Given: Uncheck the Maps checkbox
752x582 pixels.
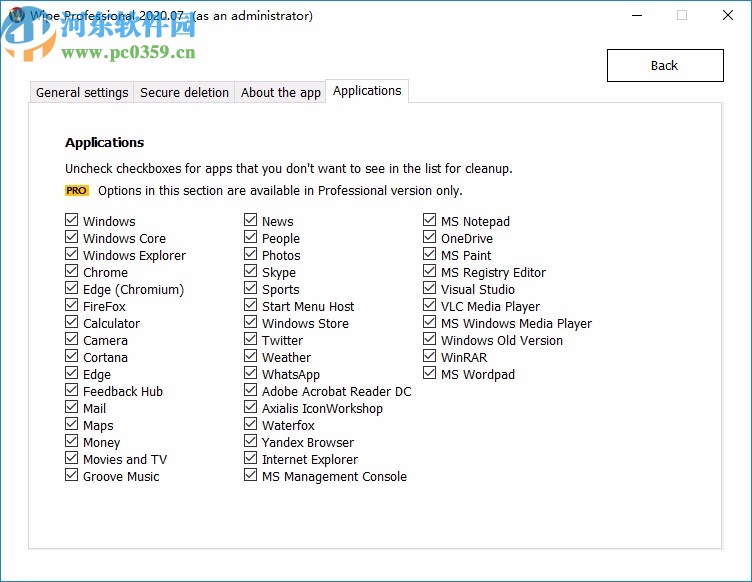Looking at the screenshot, I should 71,424.
